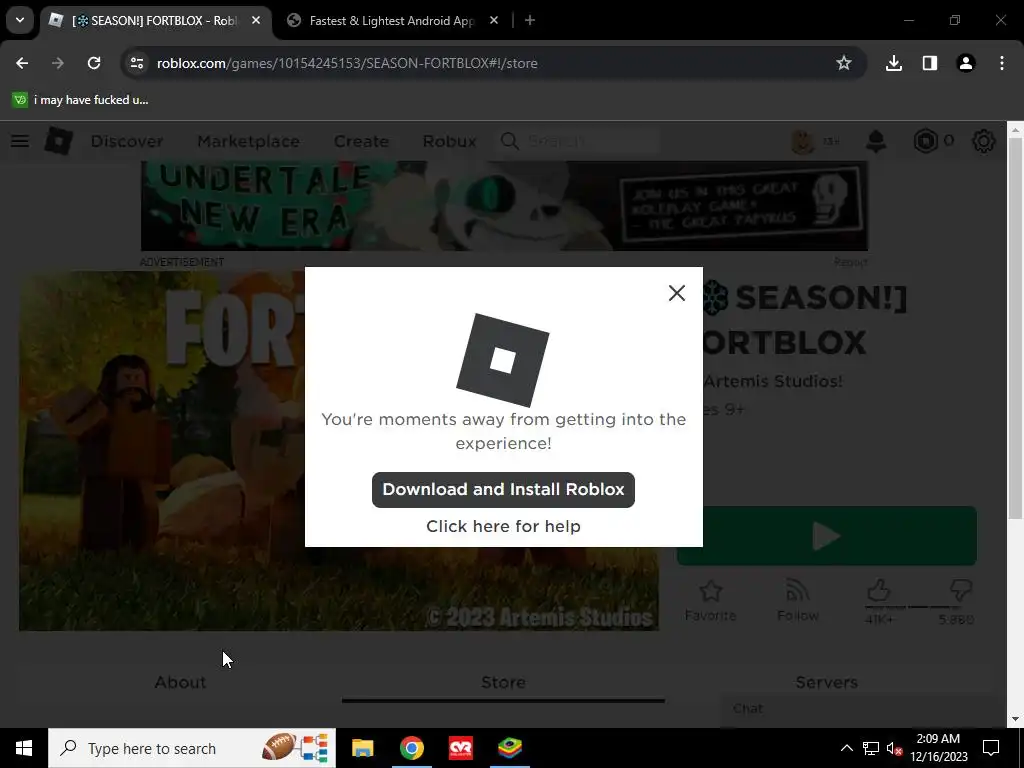Open the Create page
Viewport: 1024px width, 768px height.
click(x=361, y=141)
